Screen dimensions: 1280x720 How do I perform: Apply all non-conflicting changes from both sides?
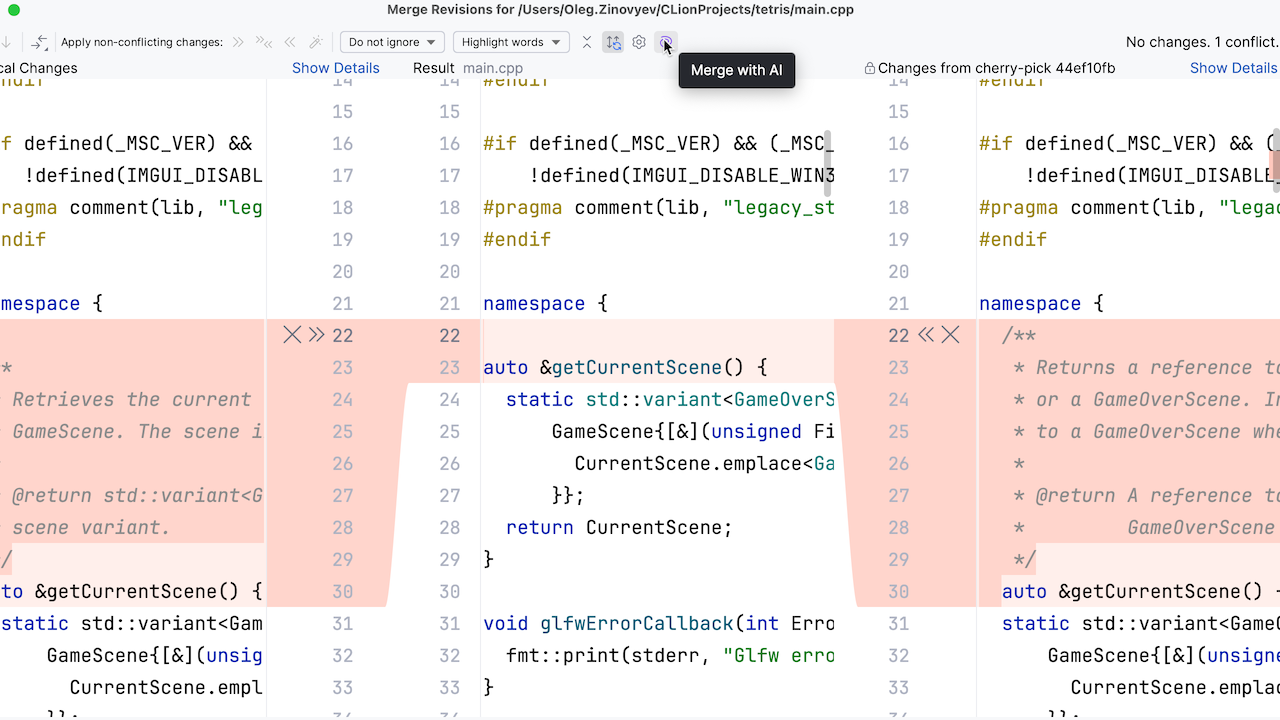pos(264,43)
